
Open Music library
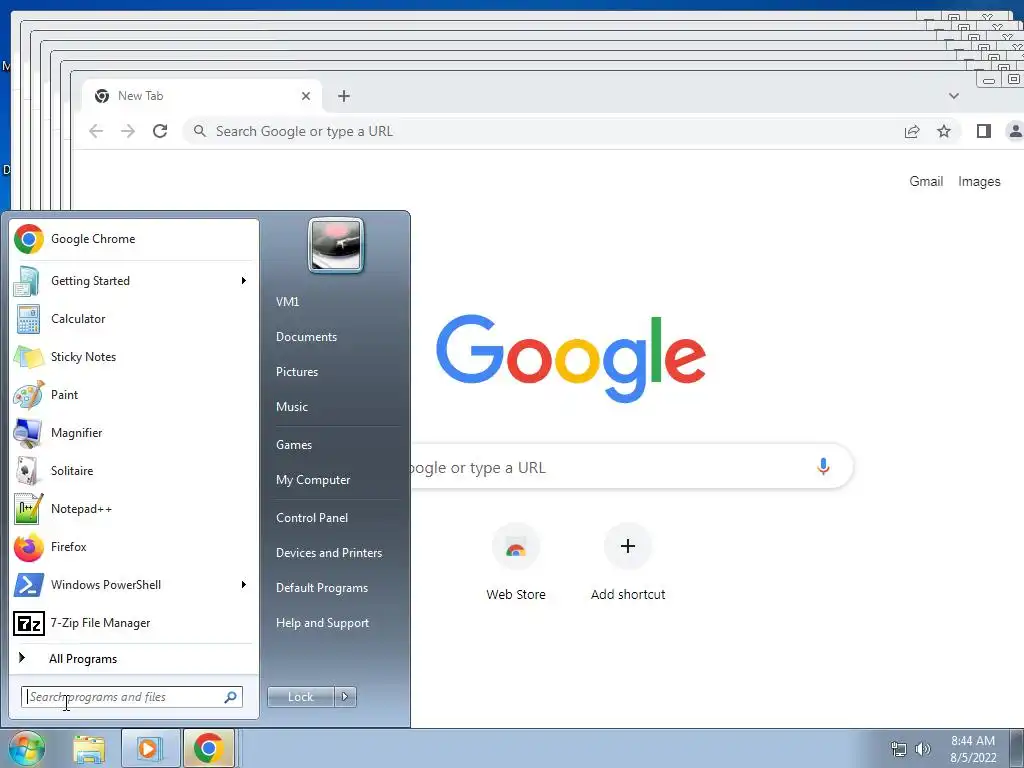tap(291, 407)
